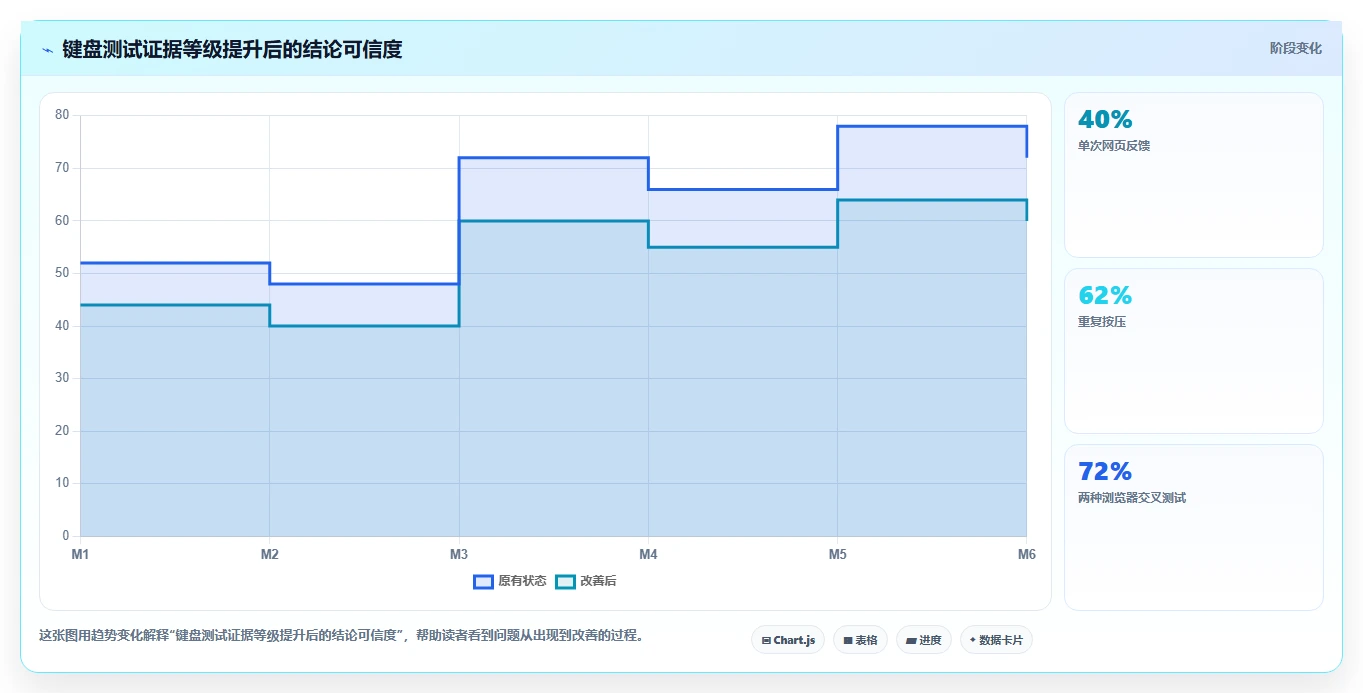Click the icon in the 进度 chip

(912, 640)
